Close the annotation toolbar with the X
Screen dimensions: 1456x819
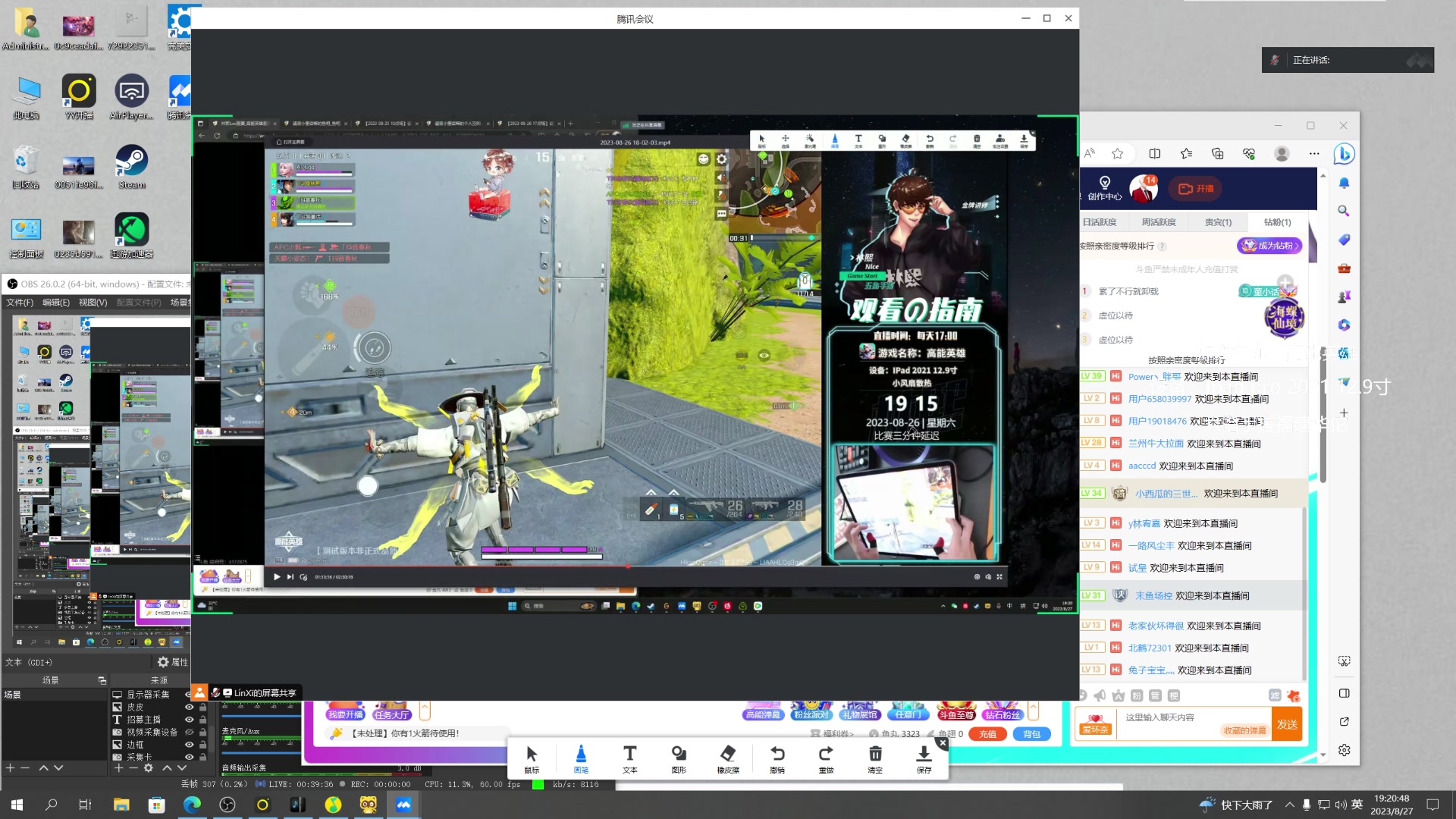[x=943, y=743]
